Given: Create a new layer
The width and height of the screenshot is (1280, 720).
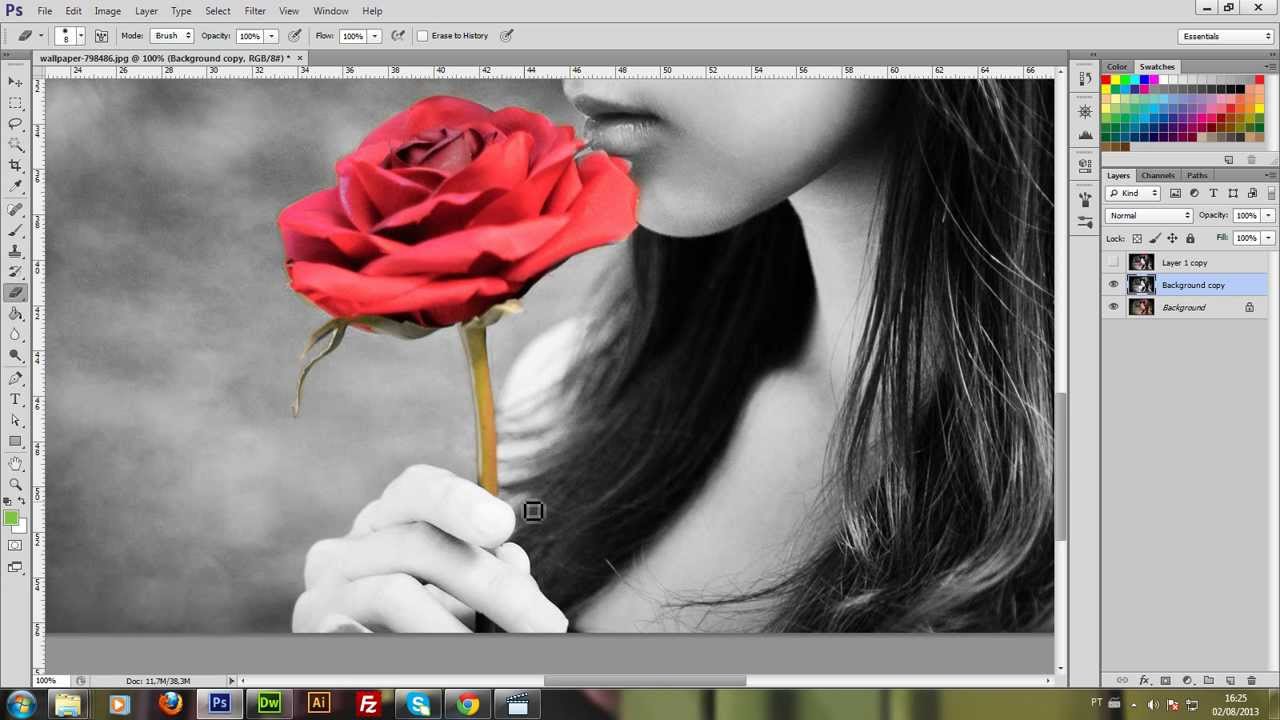Looking at the screenshot, I should point(1230,681).
